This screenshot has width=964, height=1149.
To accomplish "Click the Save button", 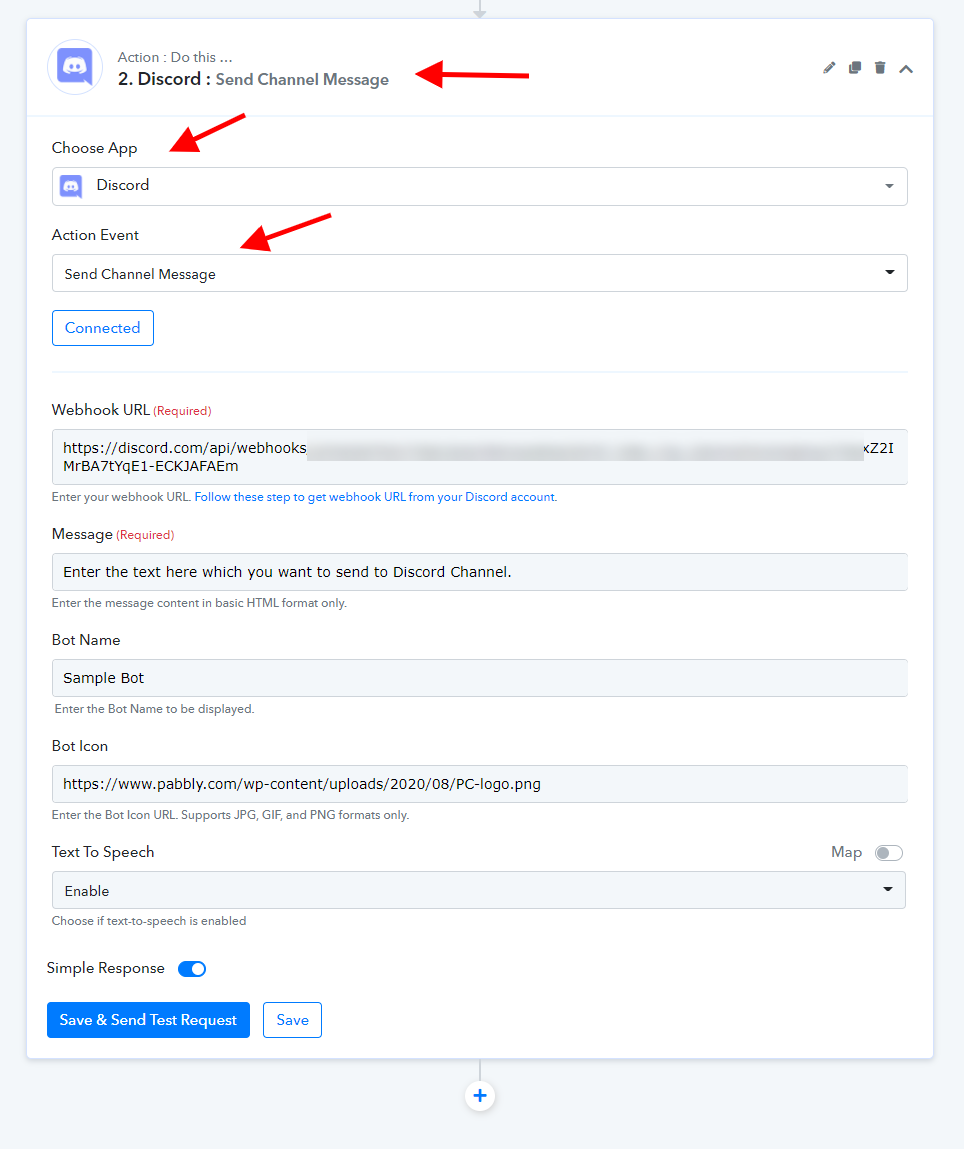I will coord(292,1020).
